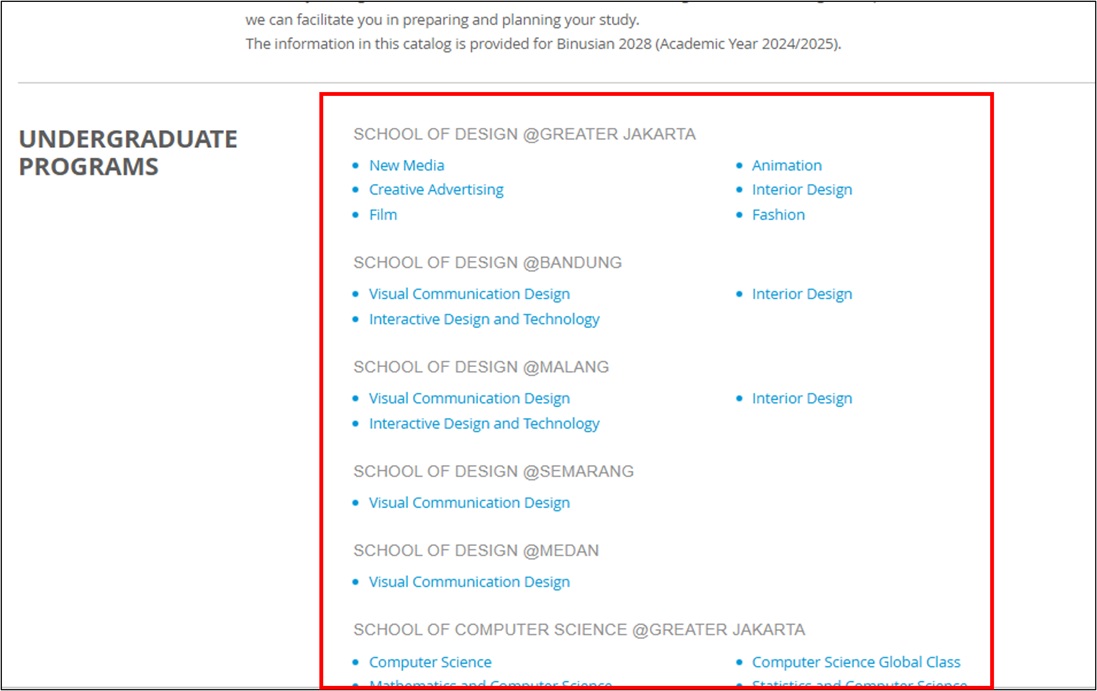Viewport: 1097px width, 691px height.
Task: Open the Fashion program link
Action: (778, 215)
